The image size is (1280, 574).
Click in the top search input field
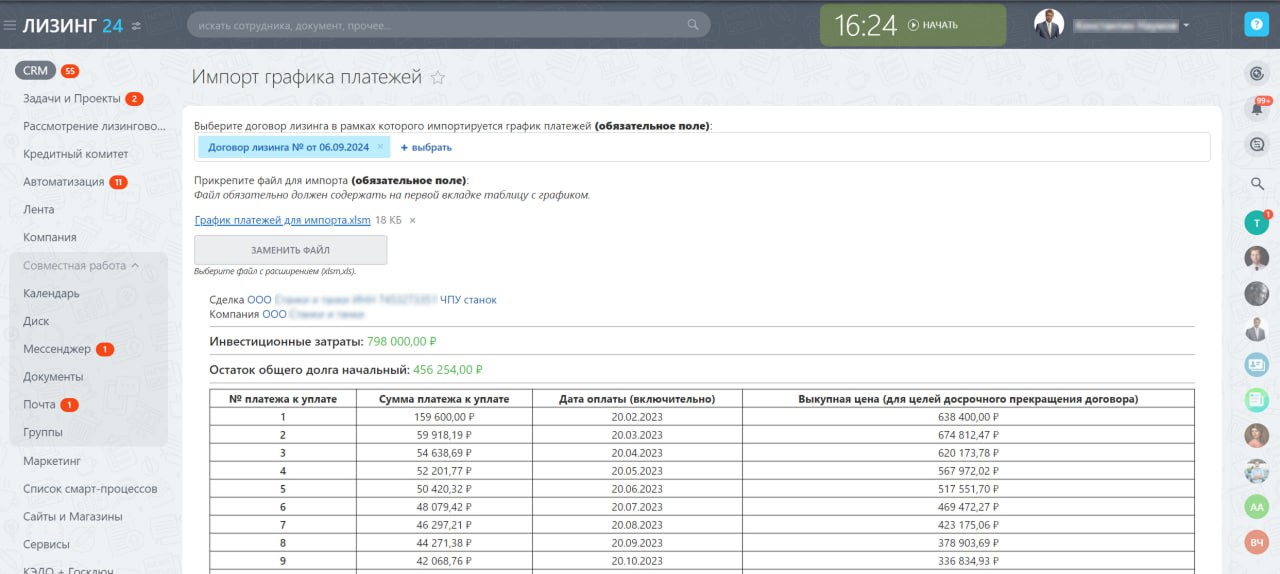[435, 25]
